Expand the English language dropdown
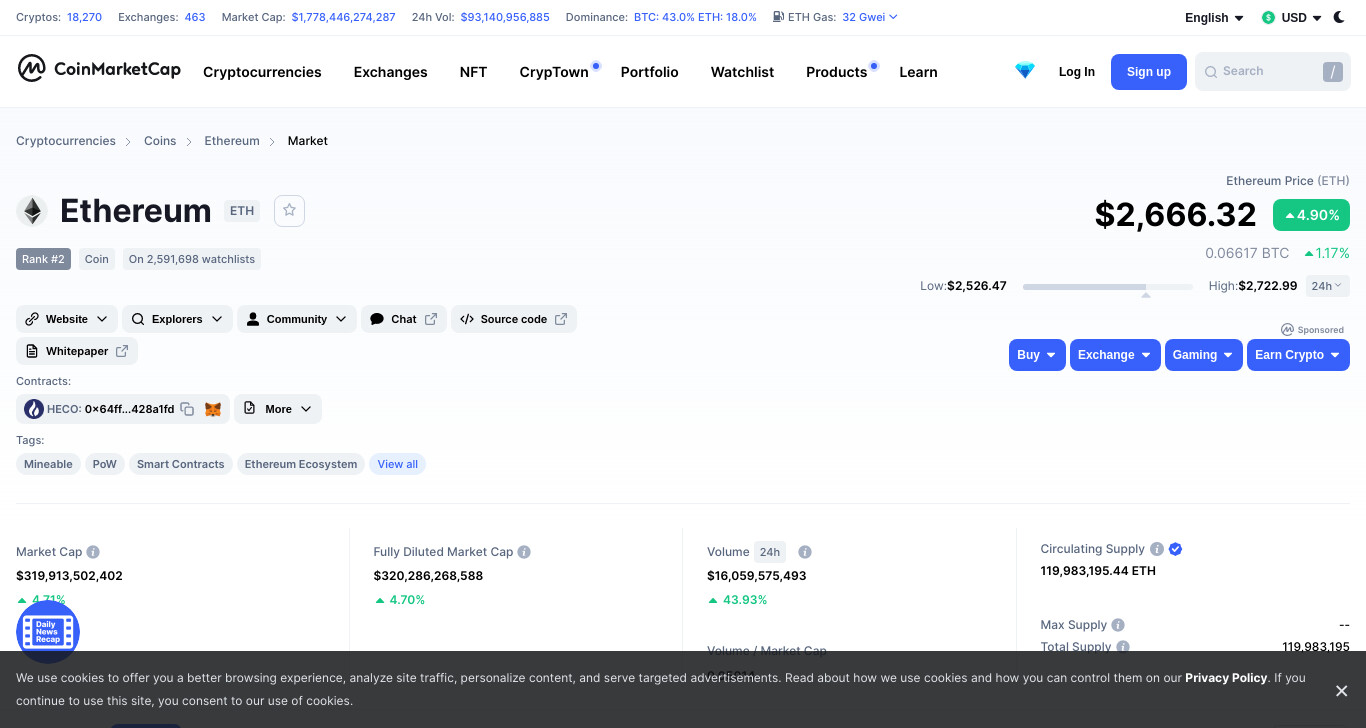This screenshot has height=728, width=1366. coord(1214,18)
